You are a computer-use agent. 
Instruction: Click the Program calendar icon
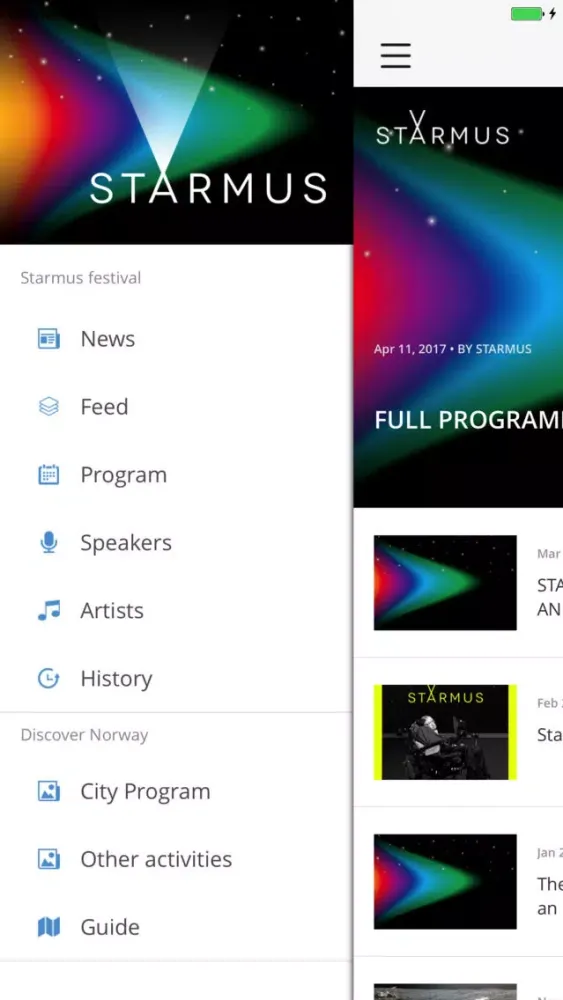point(48,474)
